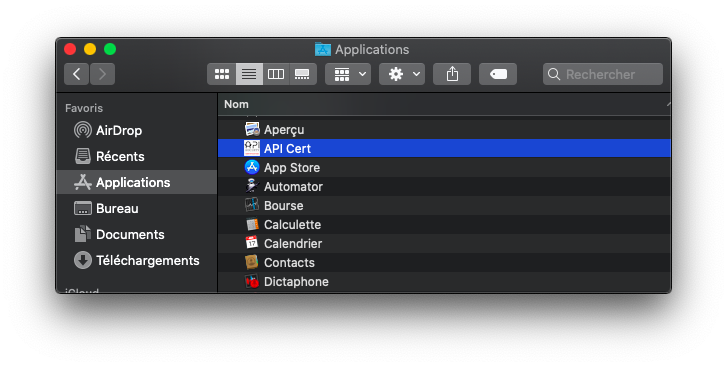Viewport: 727px width, 367px height.
Task: Select the App Store application icon
Action: [252, 167]
